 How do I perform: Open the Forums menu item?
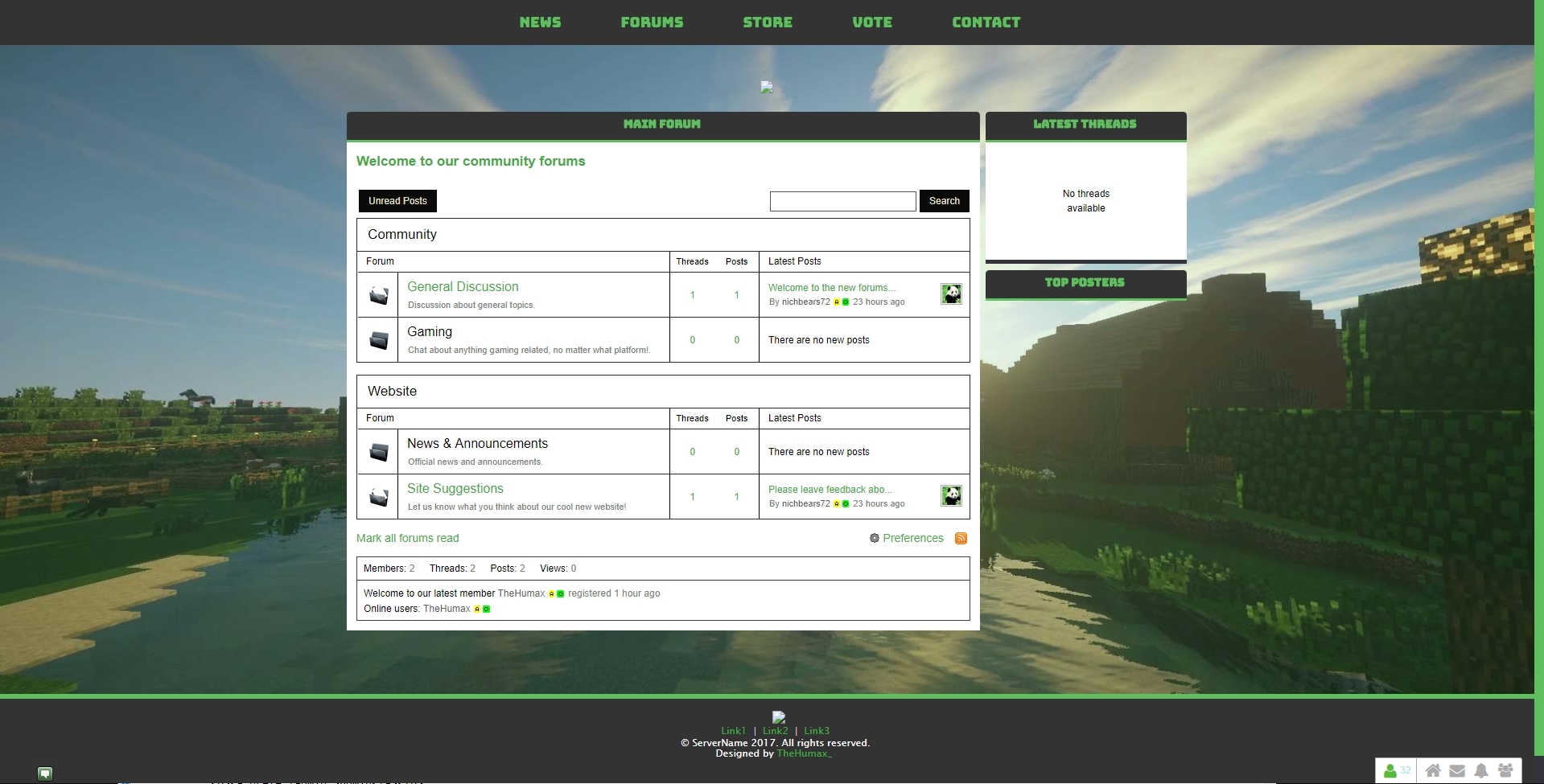652,23
